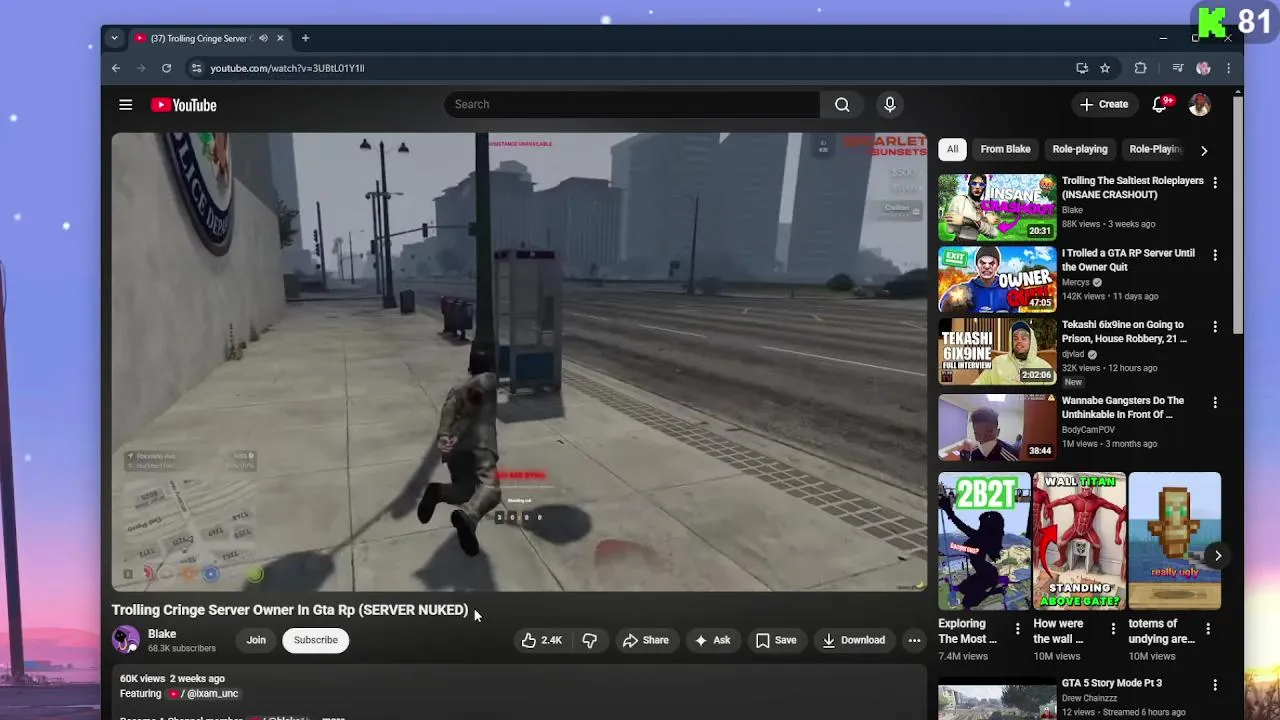Start voice search with microphone icon
Screen dimensions: 1280x720
[889, 104]
